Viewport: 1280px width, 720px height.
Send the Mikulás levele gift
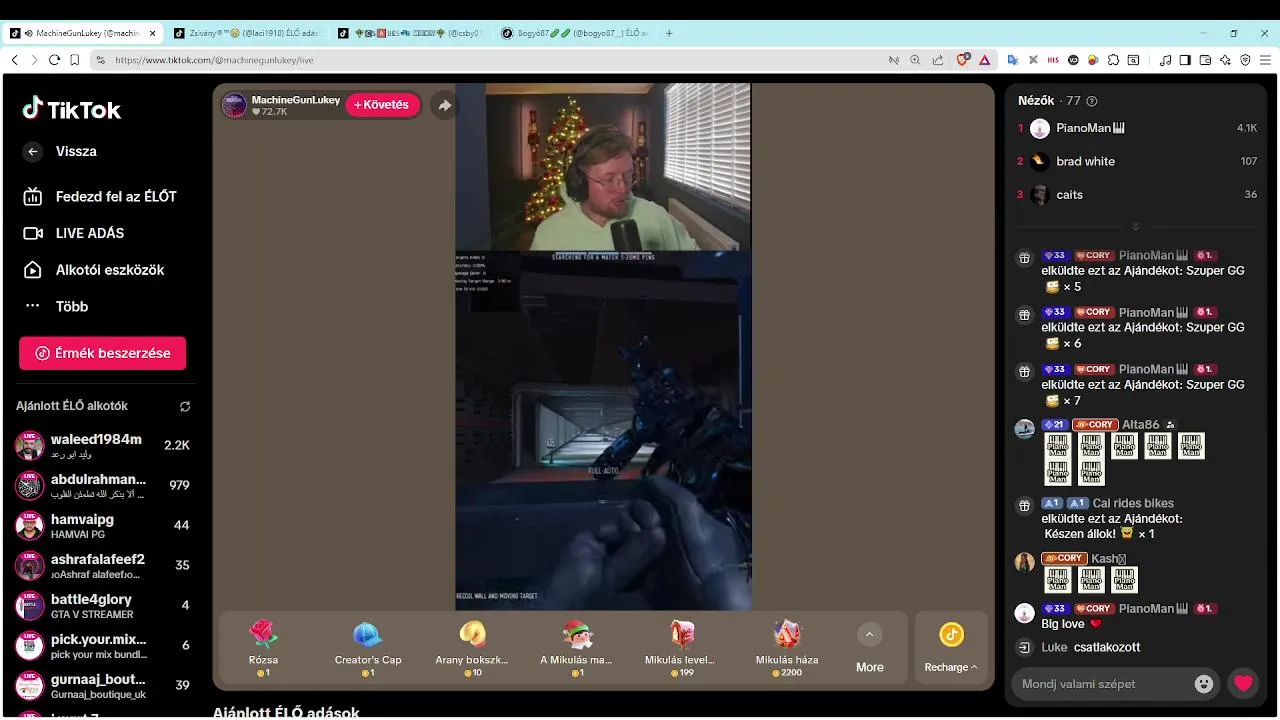(x=680, y=648)
